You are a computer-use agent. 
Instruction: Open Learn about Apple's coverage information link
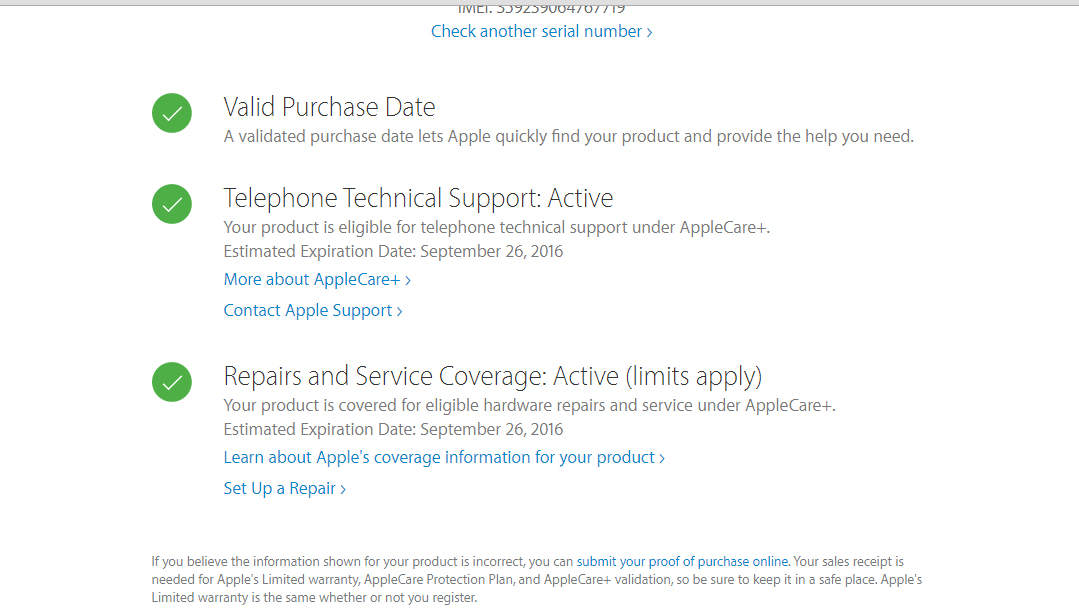pyautogui.click(x=445, y=458)
